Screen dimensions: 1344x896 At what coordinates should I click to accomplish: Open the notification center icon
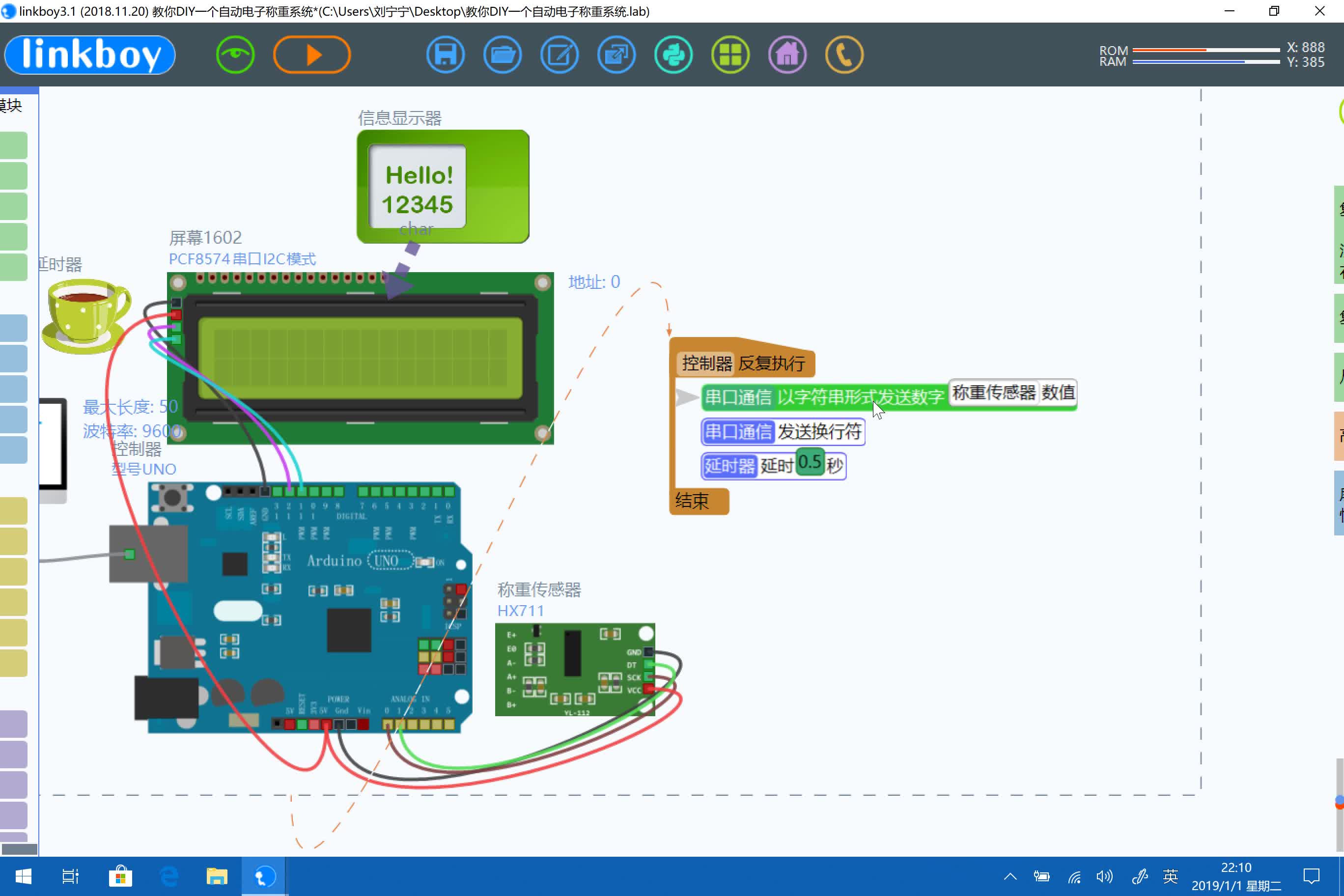(x=1312, y=876)
